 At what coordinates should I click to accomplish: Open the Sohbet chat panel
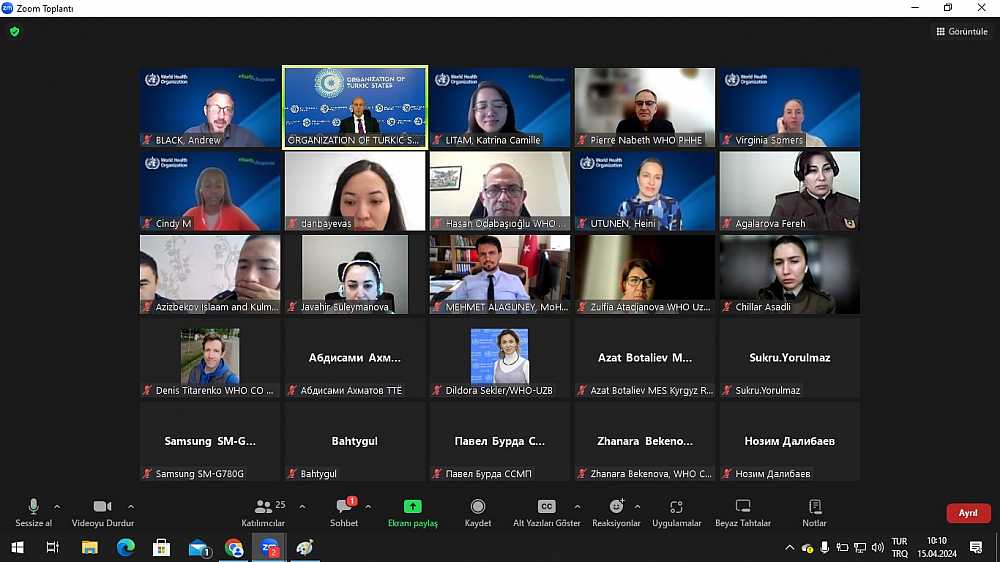coord(344,512)
